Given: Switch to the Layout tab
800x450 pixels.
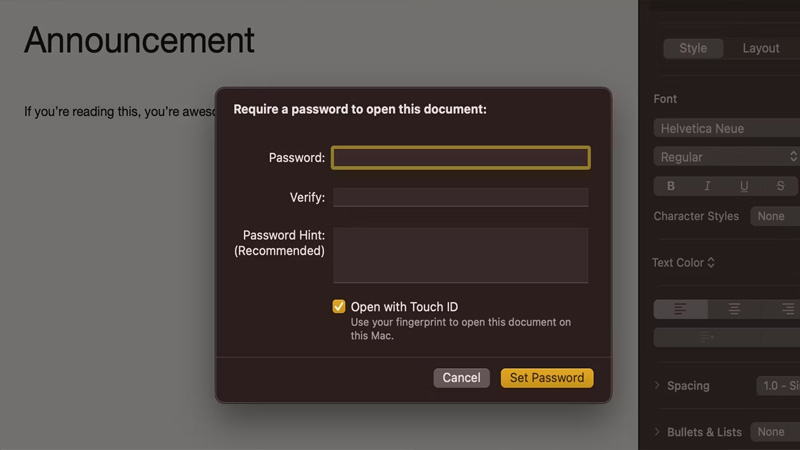Looking at the screenshot, I should (x=761, y=49).
